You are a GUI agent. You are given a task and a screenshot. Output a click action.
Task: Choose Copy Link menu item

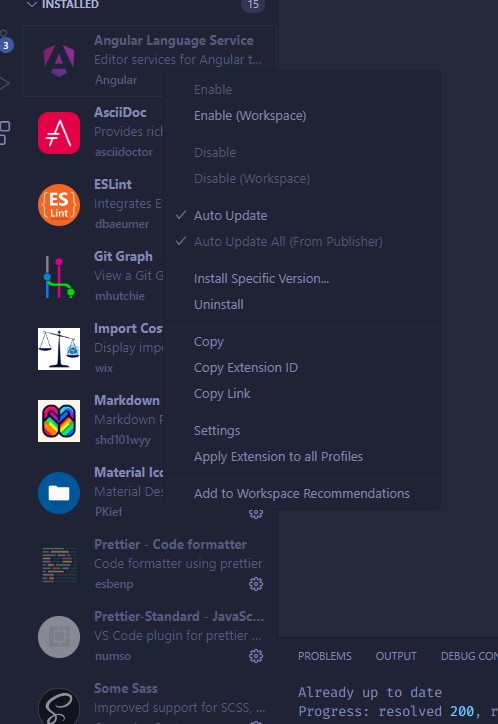[222, 393]
